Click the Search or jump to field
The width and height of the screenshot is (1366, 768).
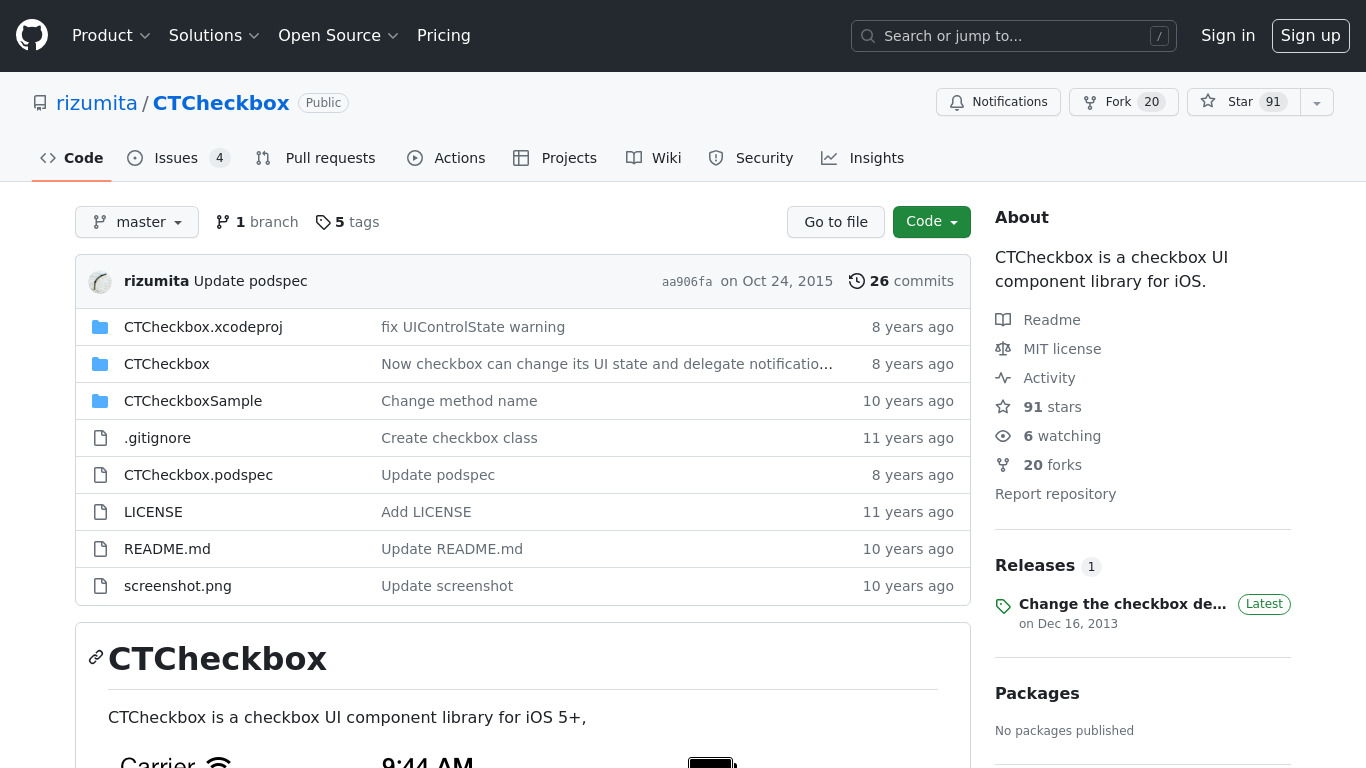[1013, 36]
